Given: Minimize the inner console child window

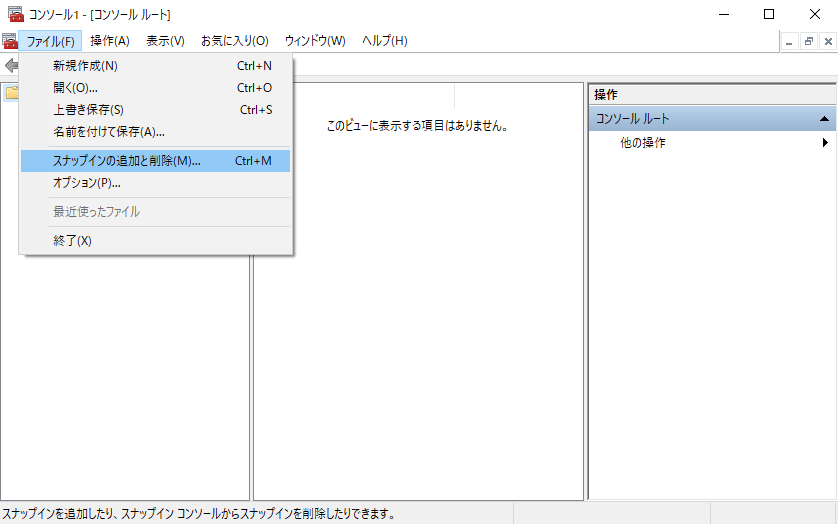Looking at the screenshot, I should coord(789,41).
